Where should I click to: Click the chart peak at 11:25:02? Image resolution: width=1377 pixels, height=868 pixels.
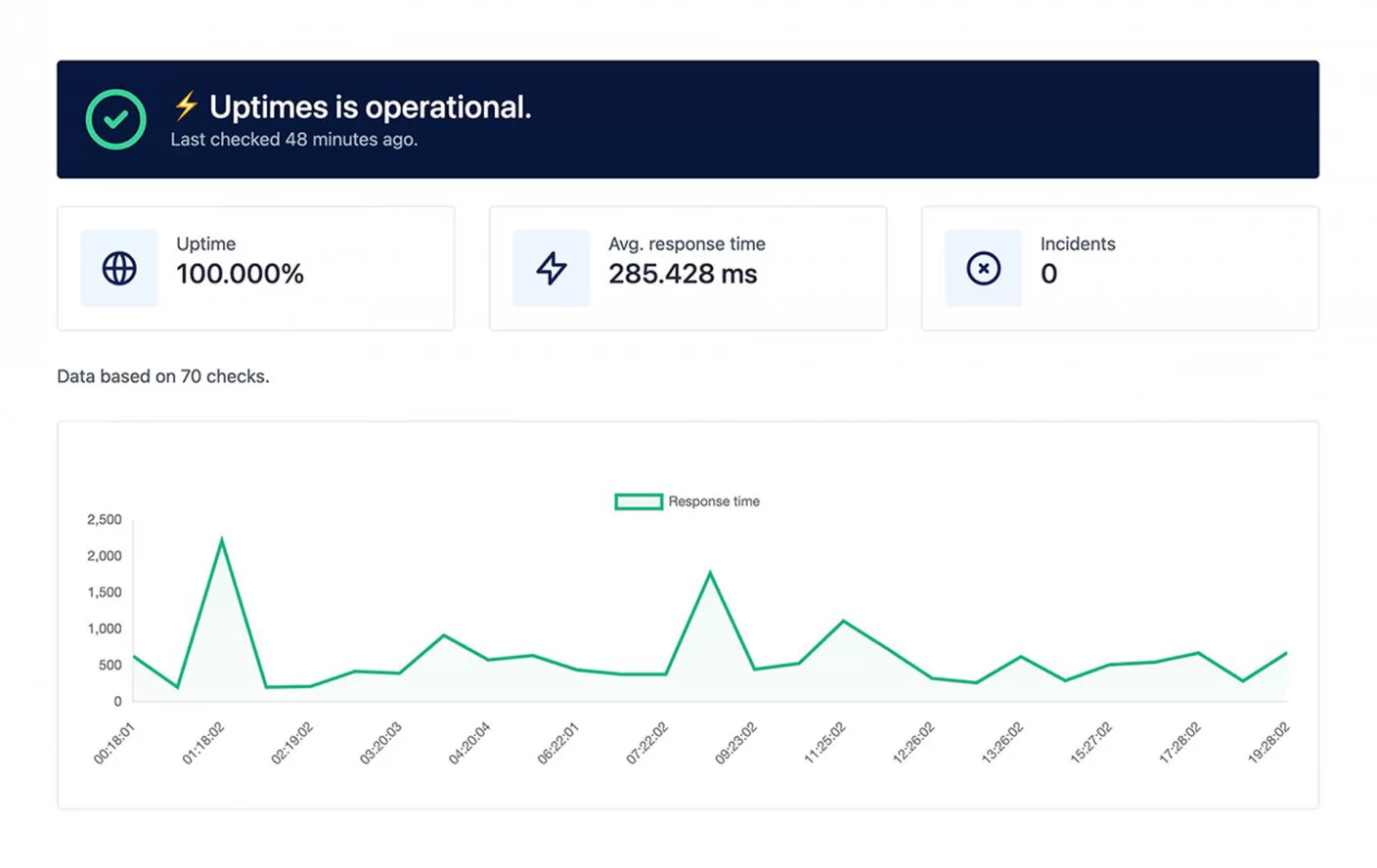pyautogui.click(x=843, y=621)
